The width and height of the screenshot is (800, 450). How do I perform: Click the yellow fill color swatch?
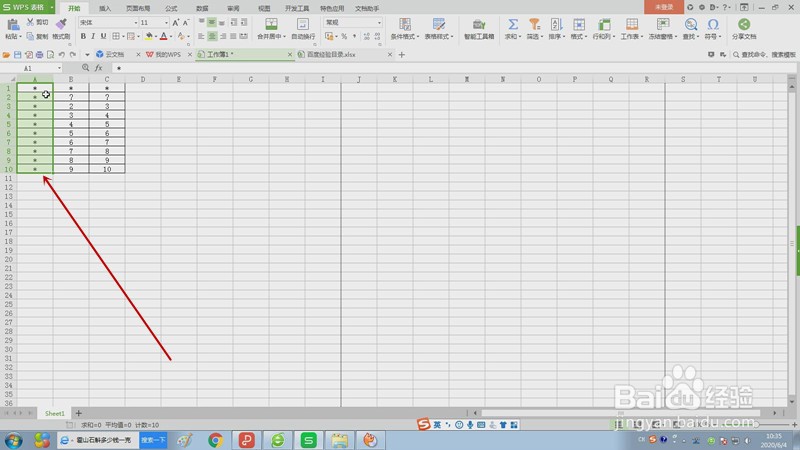pos(148,36)
